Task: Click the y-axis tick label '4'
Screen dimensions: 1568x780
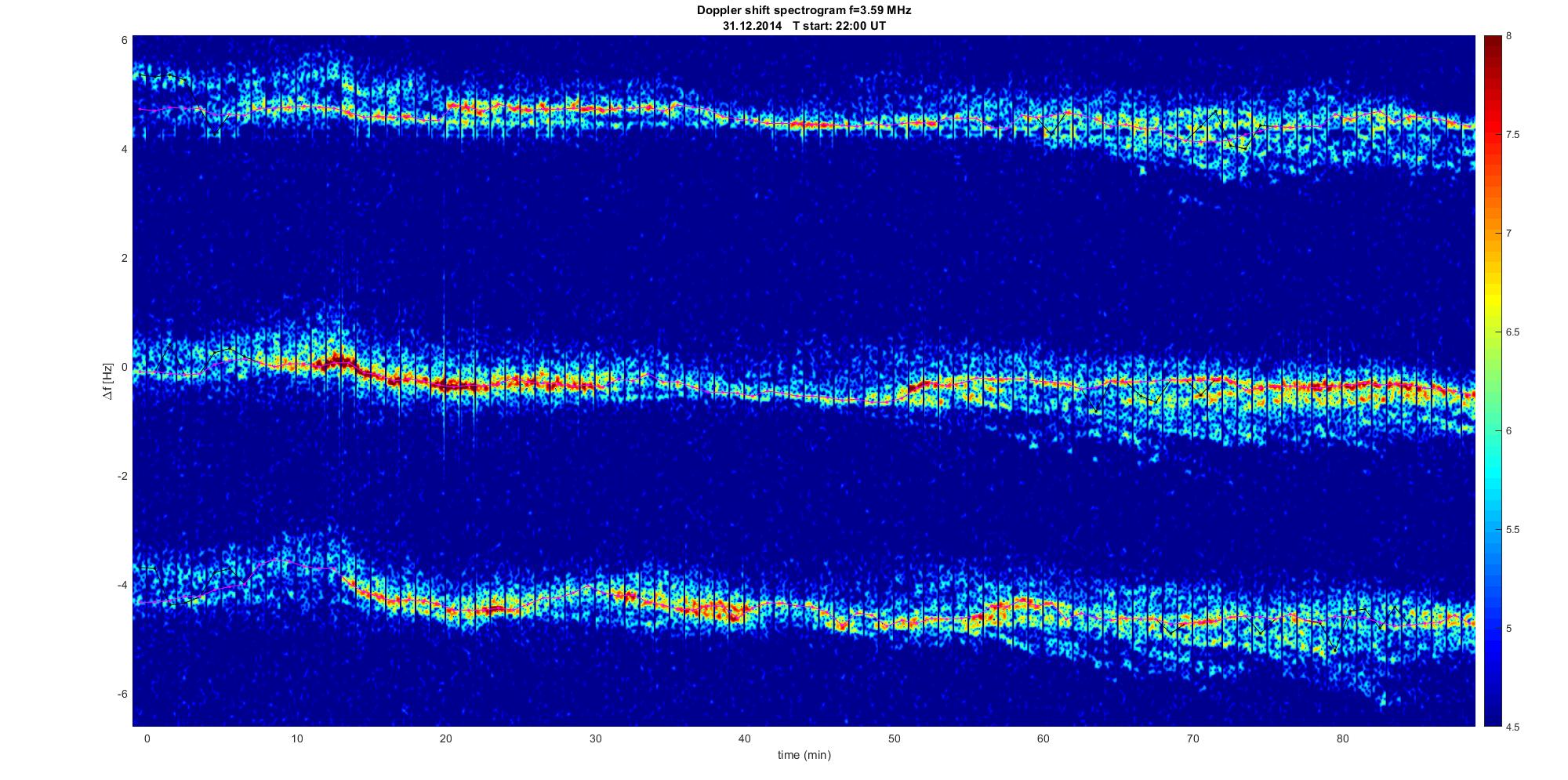Action: point(124,149)
